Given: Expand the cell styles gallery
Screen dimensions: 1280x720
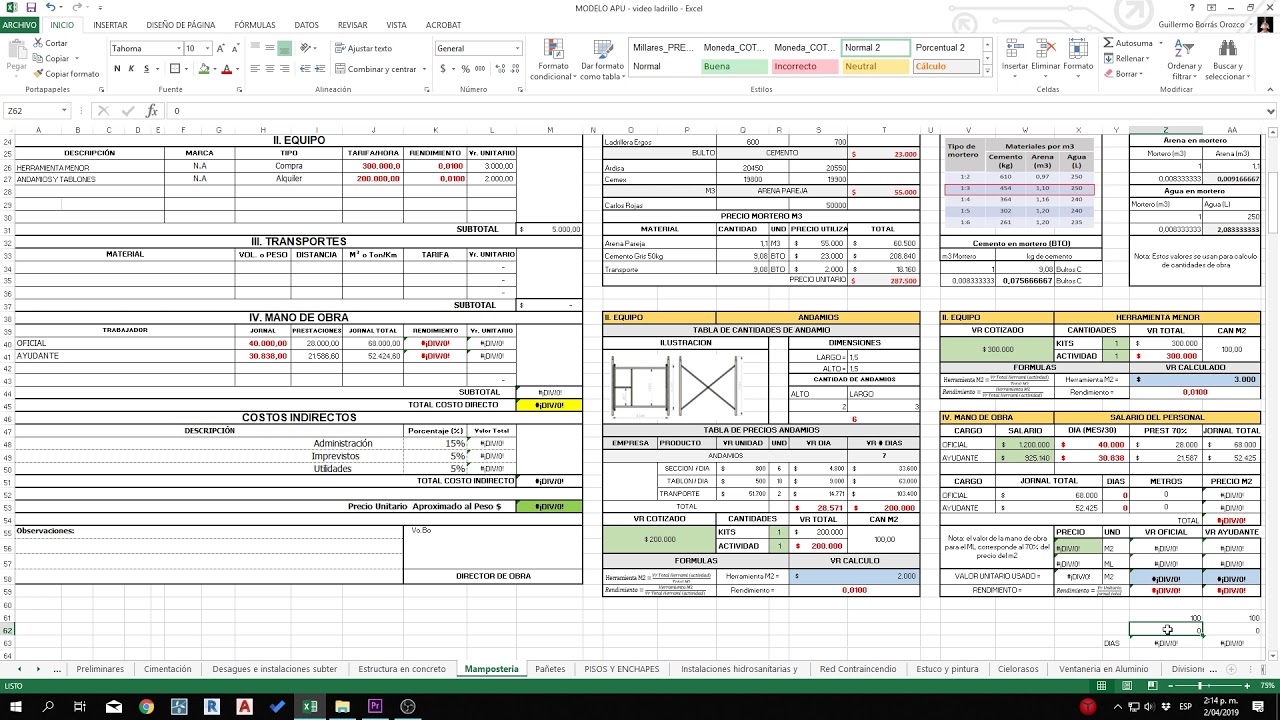Looking at the screenshot, I should (988, 73).
